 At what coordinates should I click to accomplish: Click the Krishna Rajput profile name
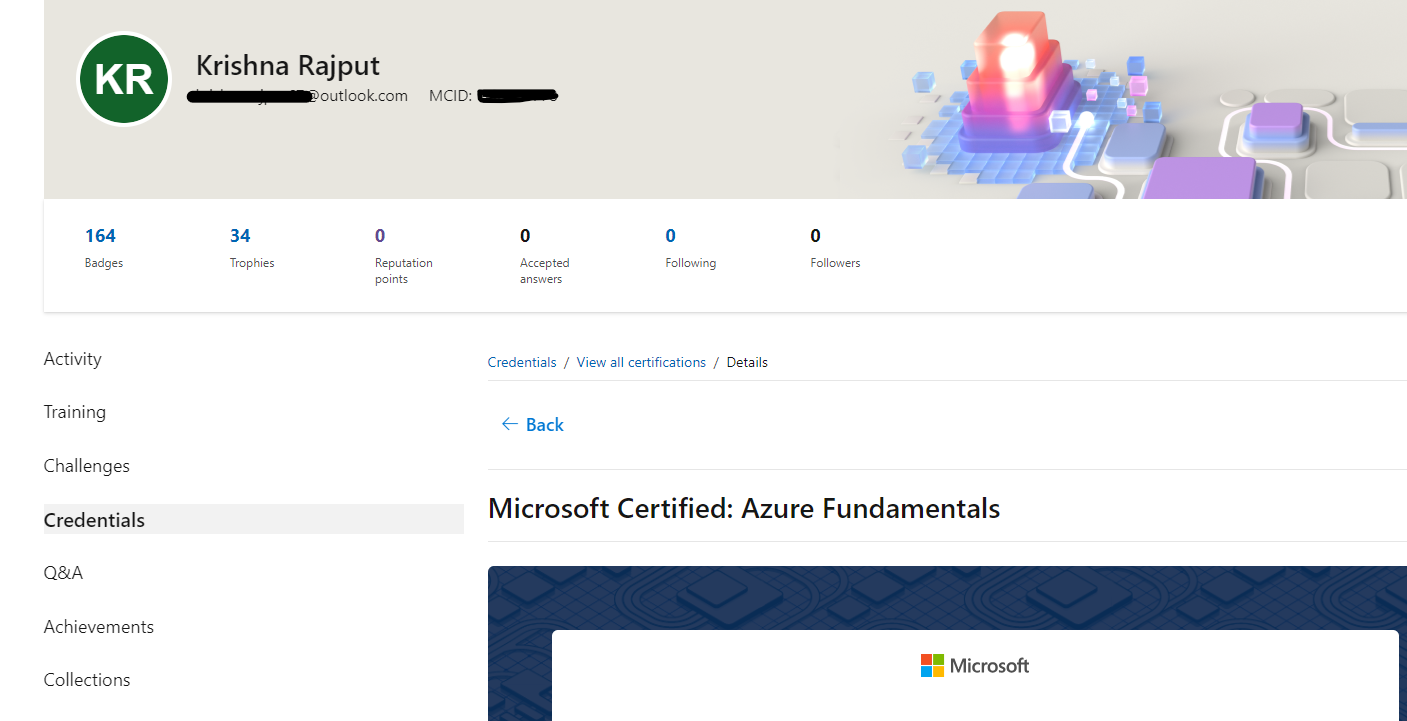(x=288, y=66)
